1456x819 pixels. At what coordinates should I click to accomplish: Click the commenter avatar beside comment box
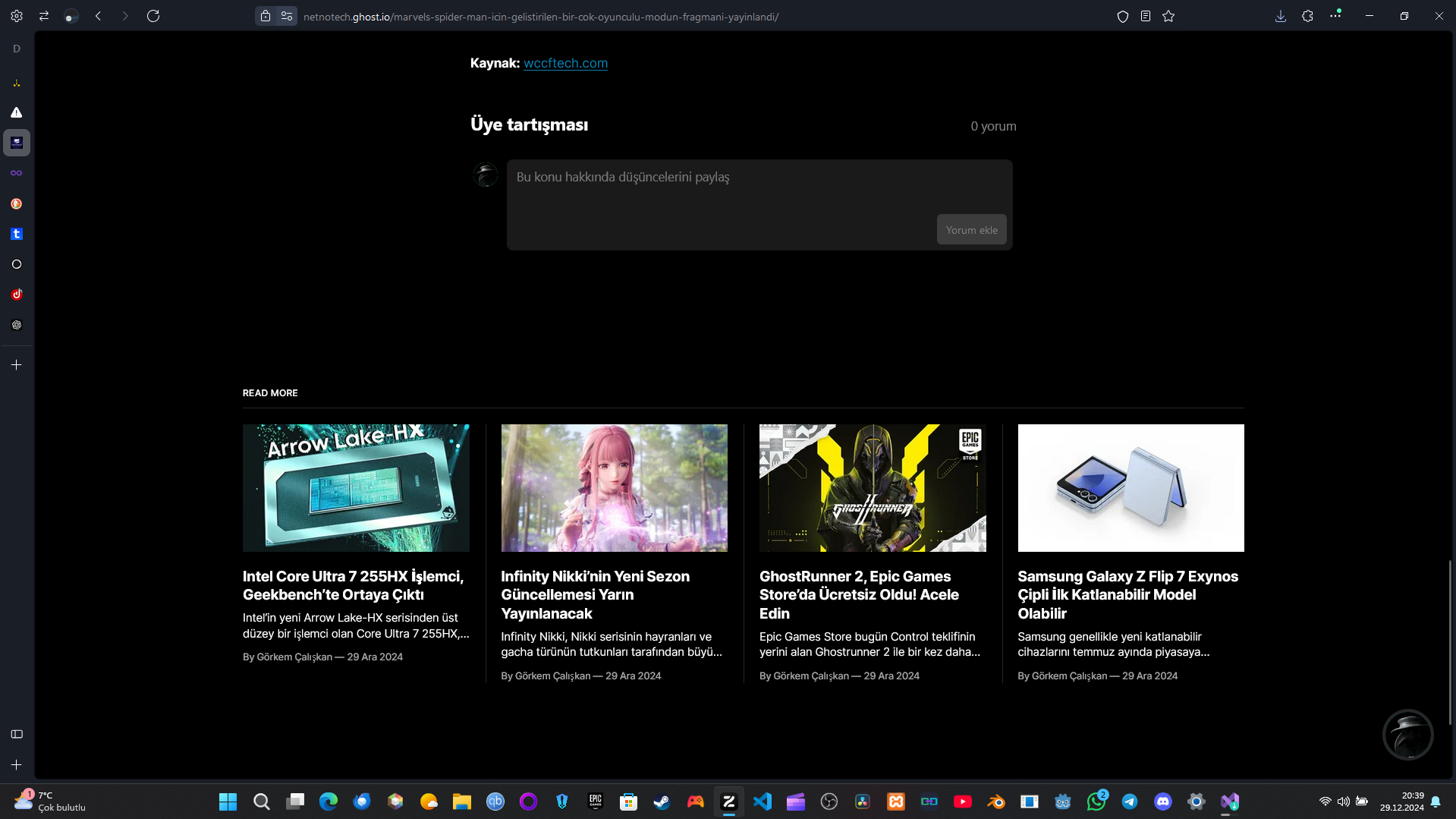486,175
